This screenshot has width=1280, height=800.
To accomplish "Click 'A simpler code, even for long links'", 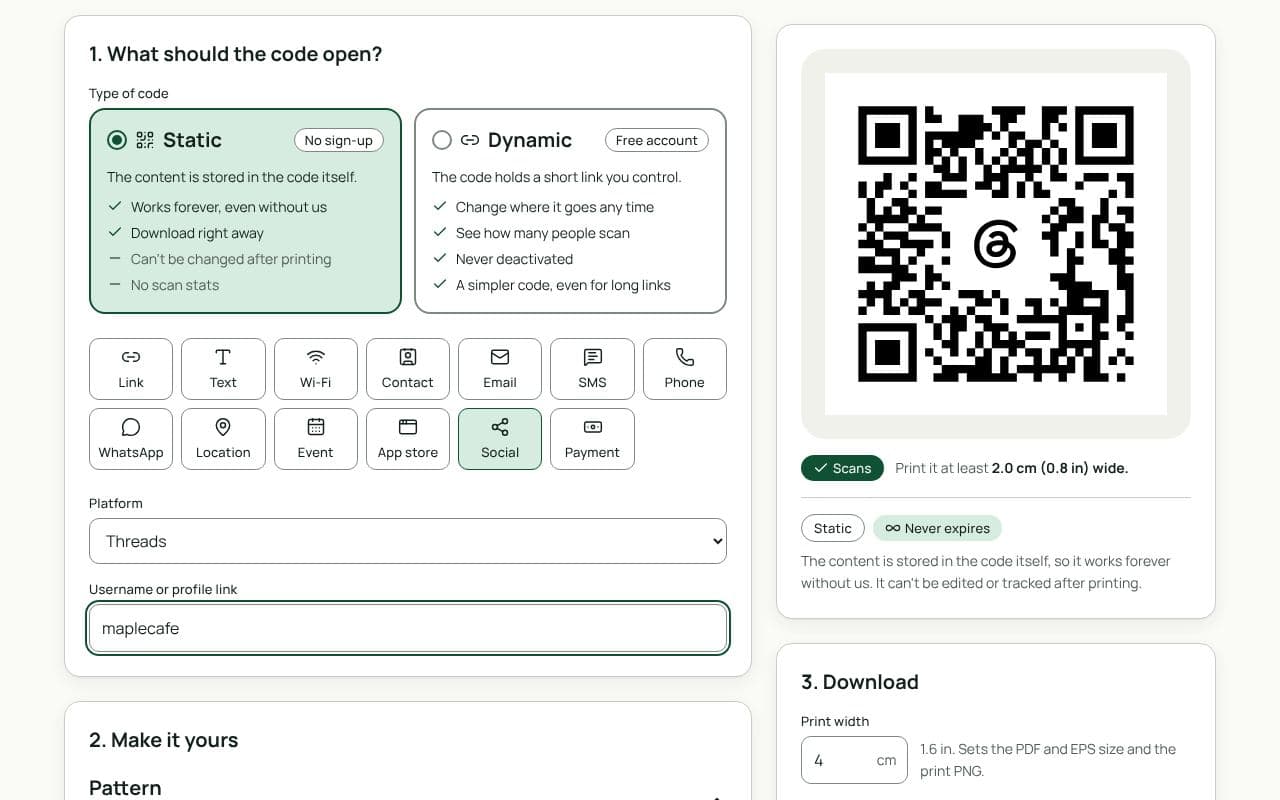I will pos(563,285).
